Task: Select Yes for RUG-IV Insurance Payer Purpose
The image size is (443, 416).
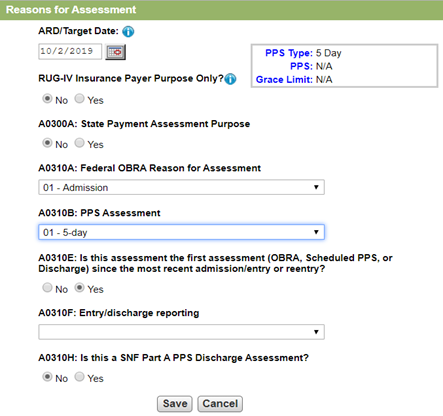Action: tap(79, 99)
